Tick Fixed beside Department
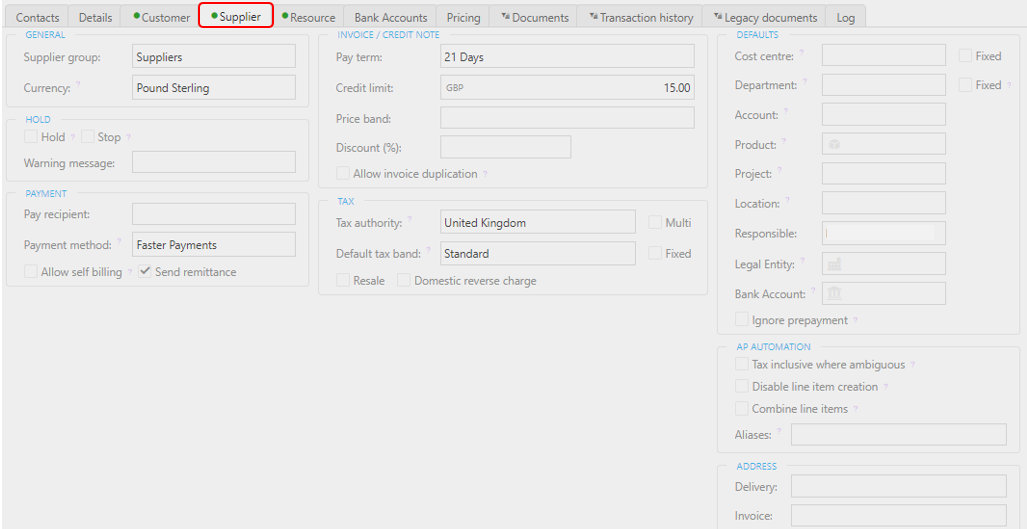Image resolution: width=1027 pixels, height=529 pixels. pos(965,84)
